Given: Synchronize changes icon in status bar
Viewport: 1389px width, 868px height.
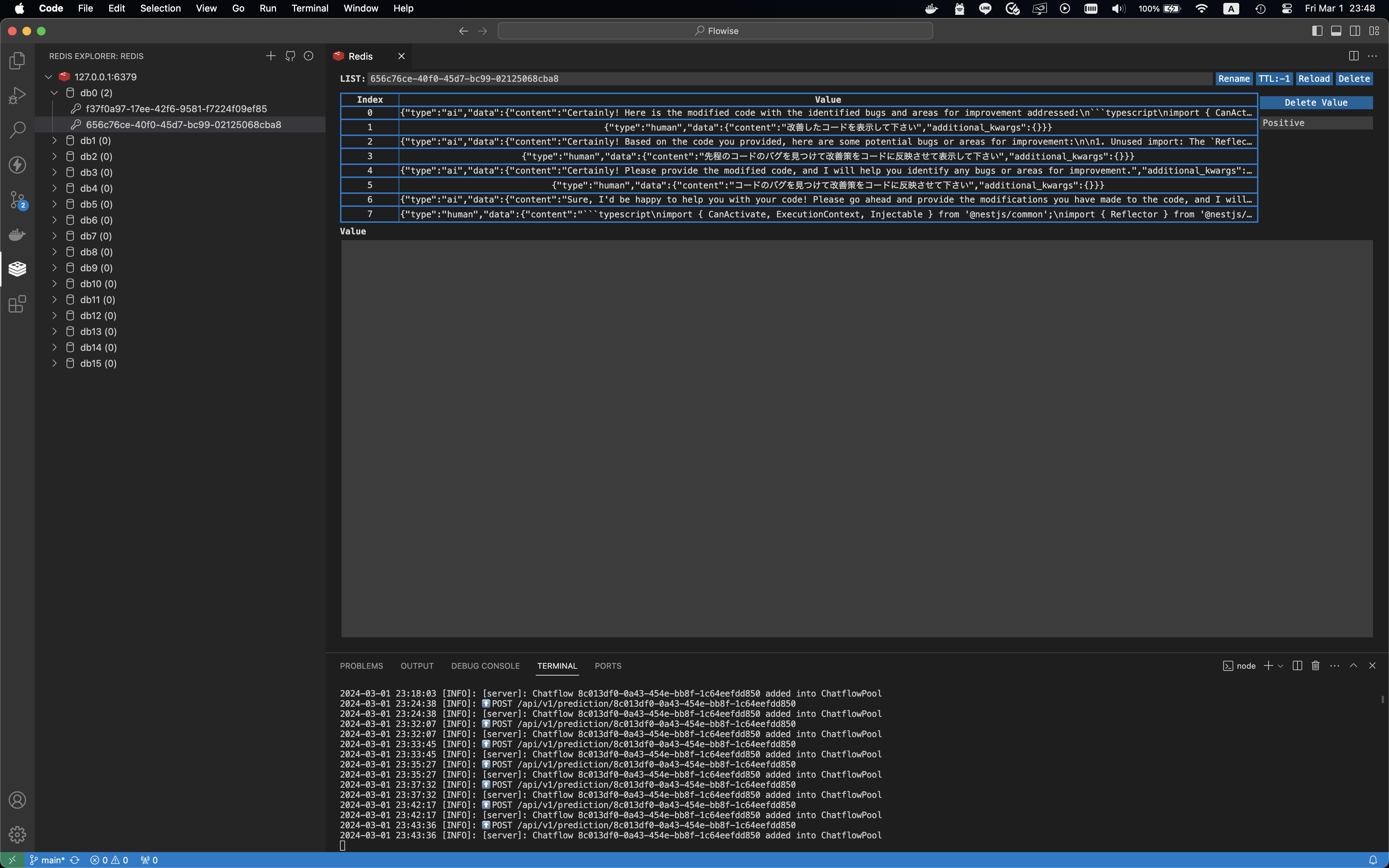Looking at the screenshot, I should 75,860.
